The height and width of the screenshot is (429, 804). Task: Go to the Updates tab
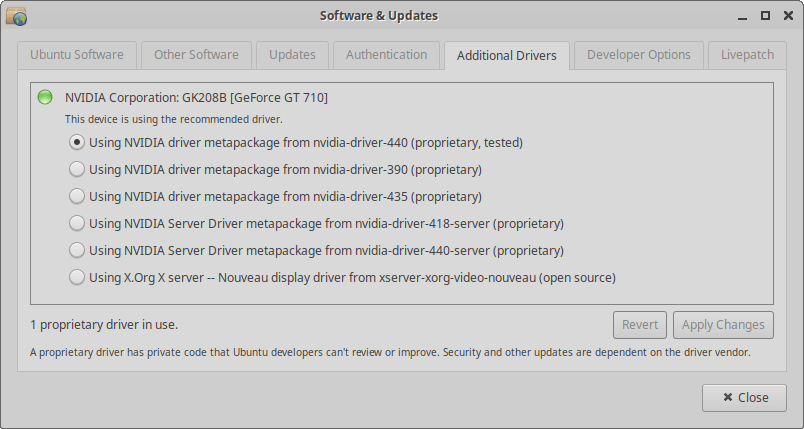pyautogui.click(x=292, y=55)
